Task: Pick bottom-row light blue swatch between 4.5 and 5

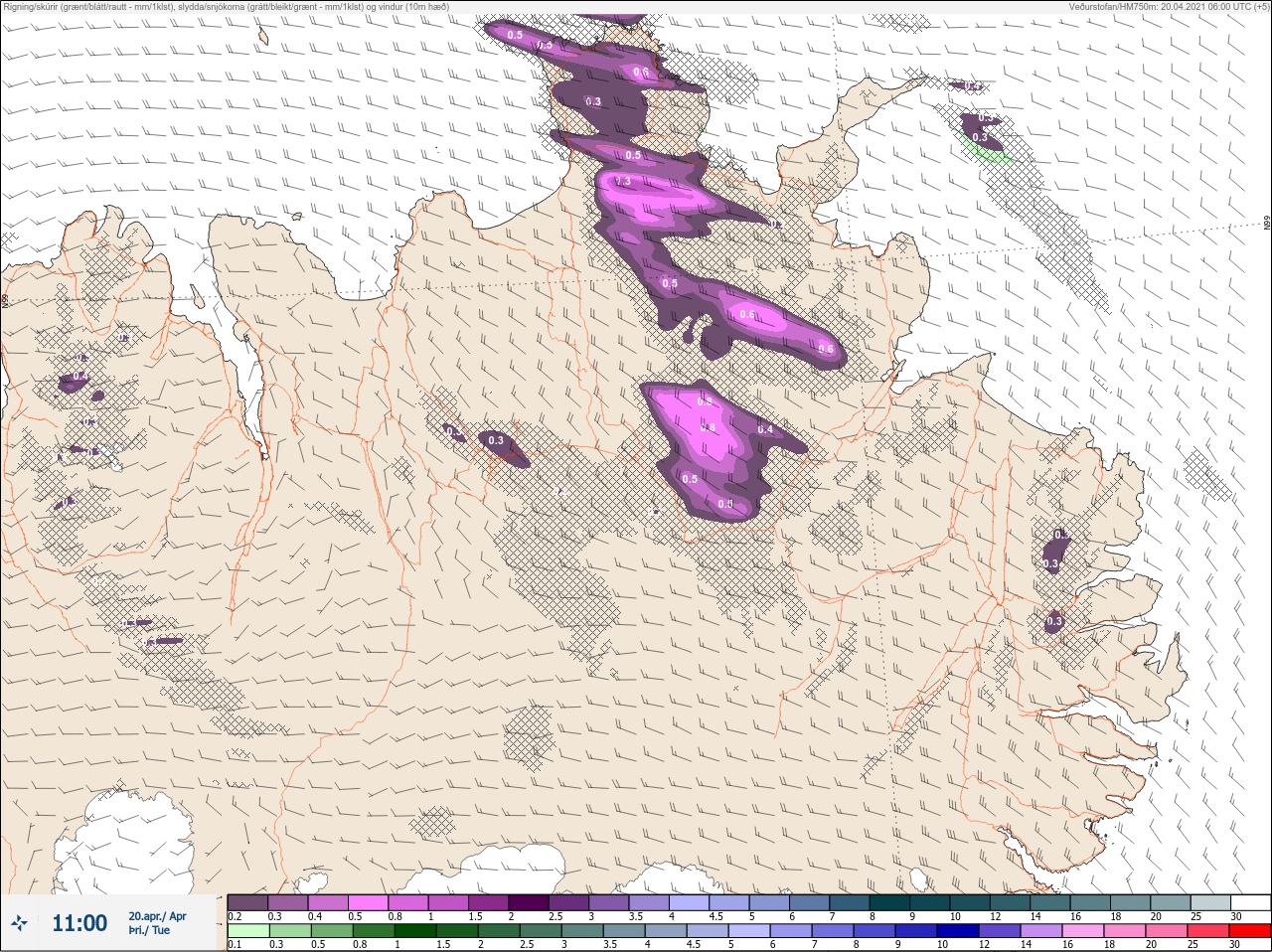Action: click(x=708, y=931)
